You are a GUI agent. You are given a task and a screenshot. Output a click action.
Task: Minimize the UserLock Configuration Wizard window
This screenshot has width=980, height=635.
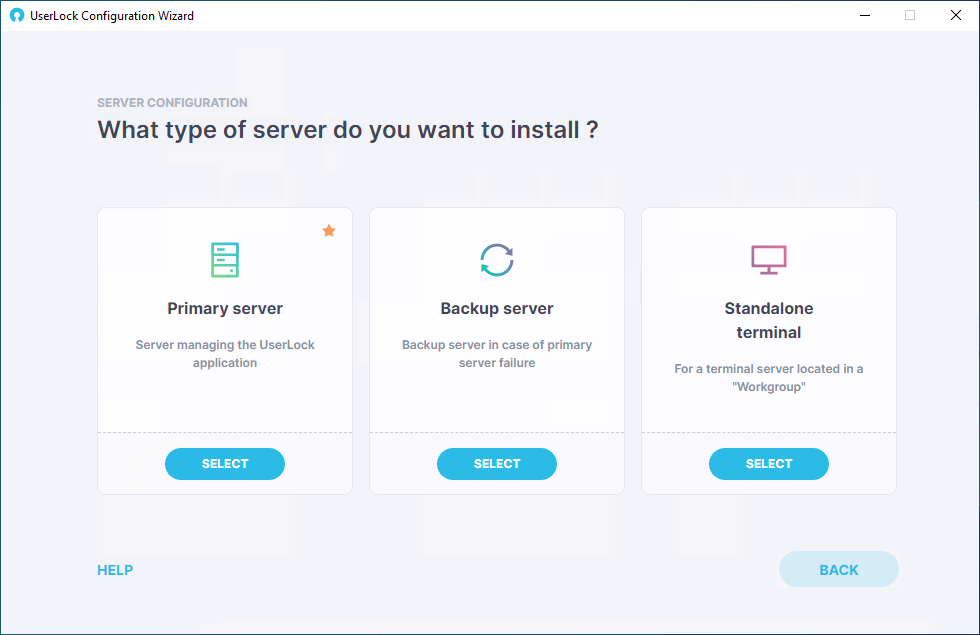click(865, 16)
